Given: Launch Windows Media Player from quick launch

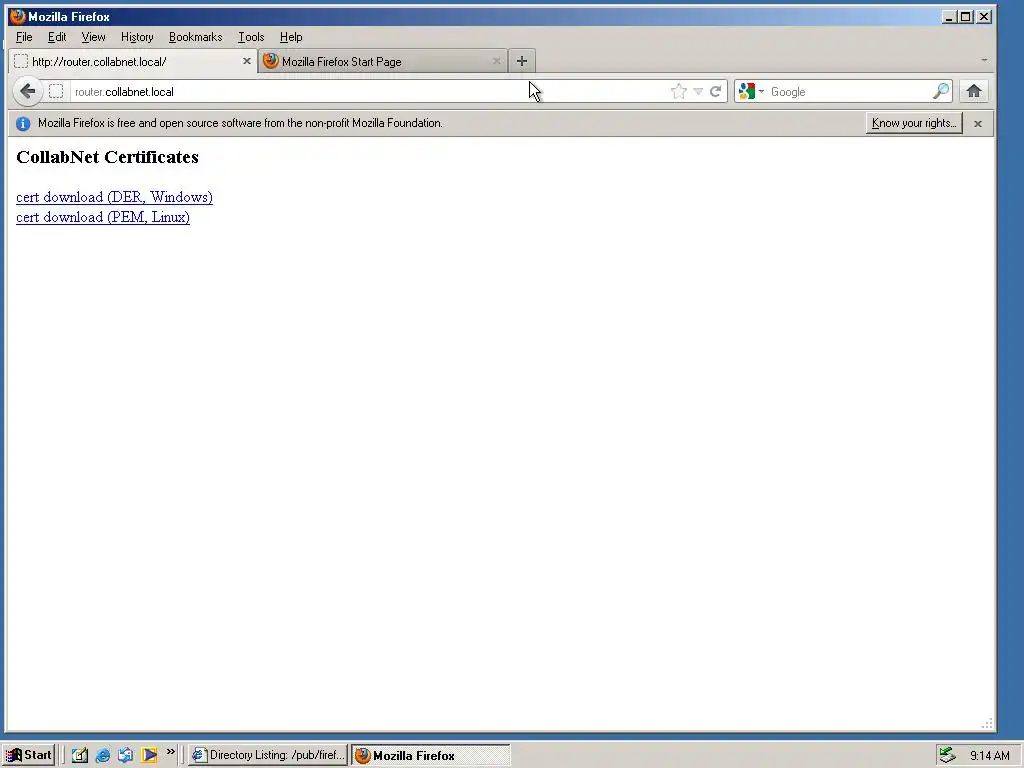Looking at the screenshot, I should [x=149, y=755].
